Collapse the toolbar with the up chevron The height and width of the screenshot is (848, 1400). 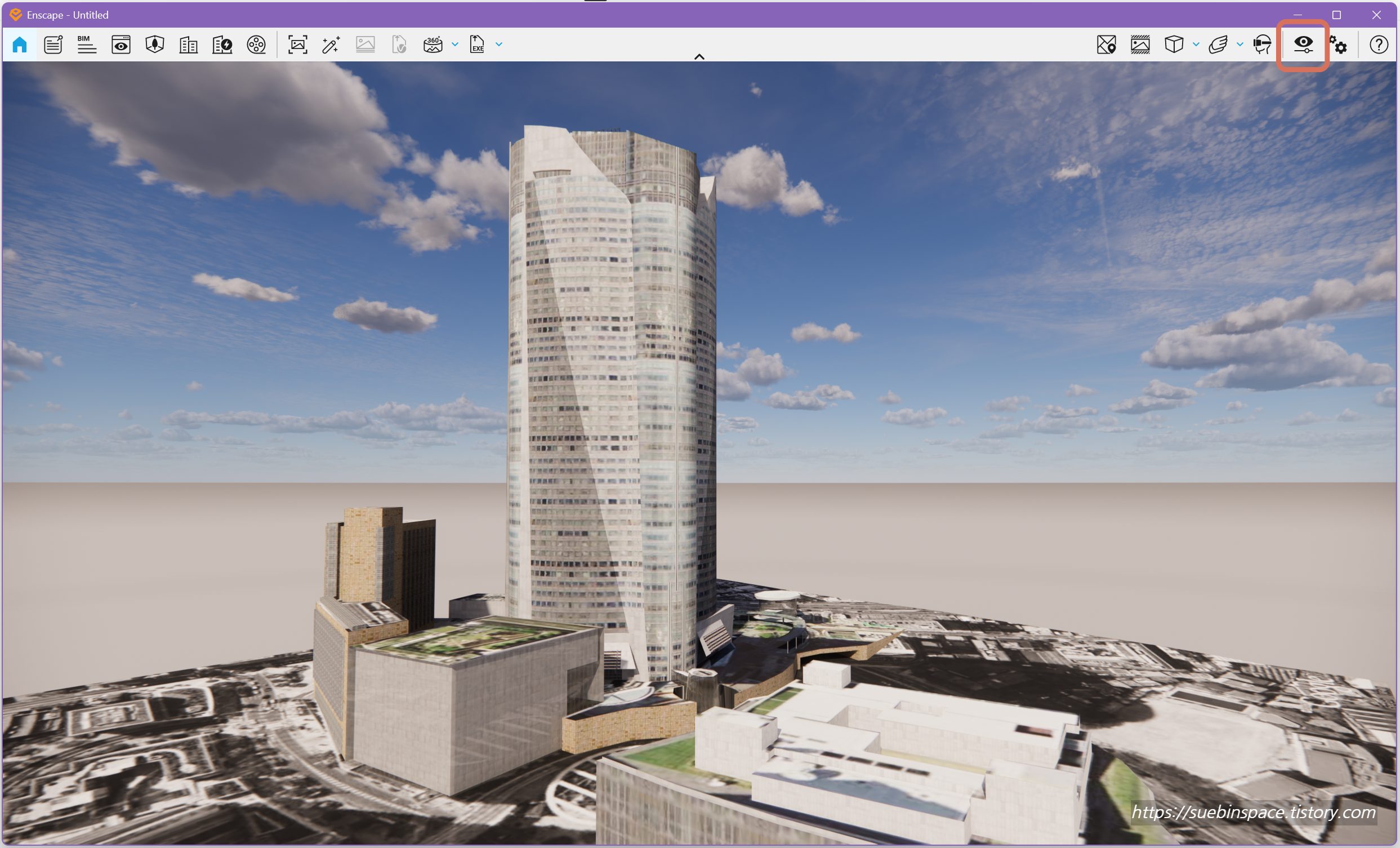pos(699,56)
